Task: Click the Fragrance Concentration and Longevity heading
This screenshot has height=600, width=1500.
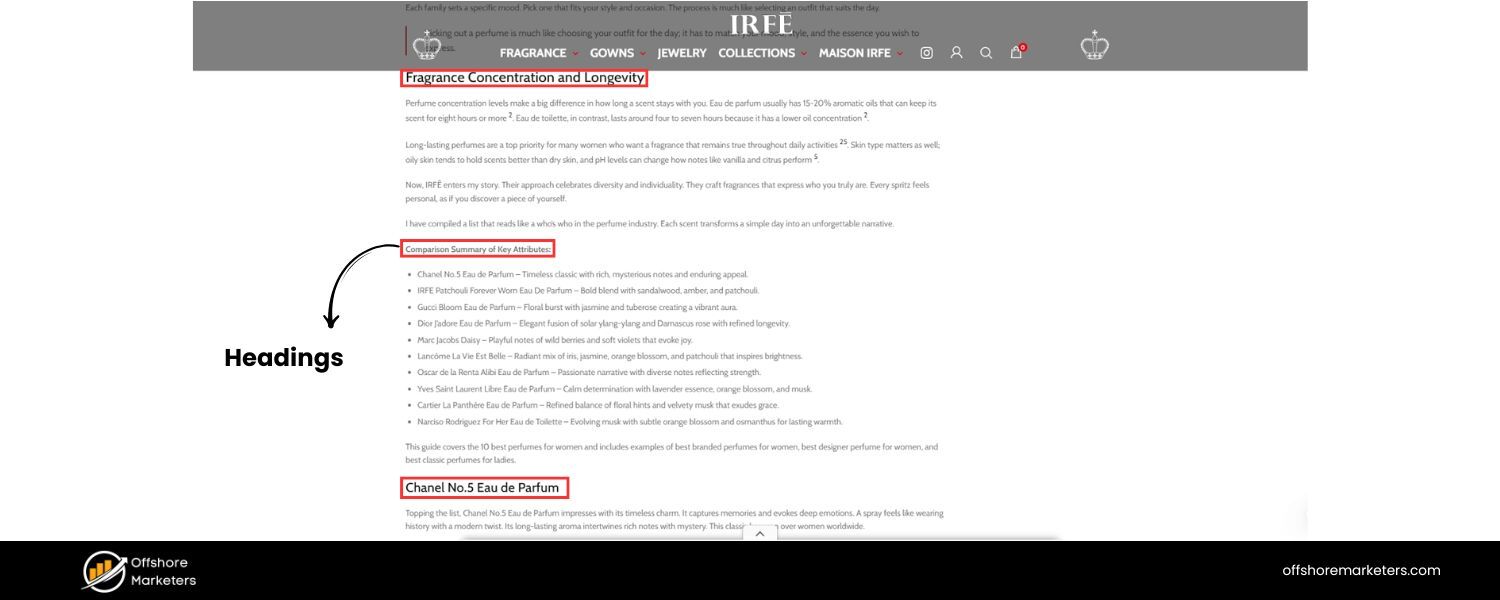Action: coord(524,78)
